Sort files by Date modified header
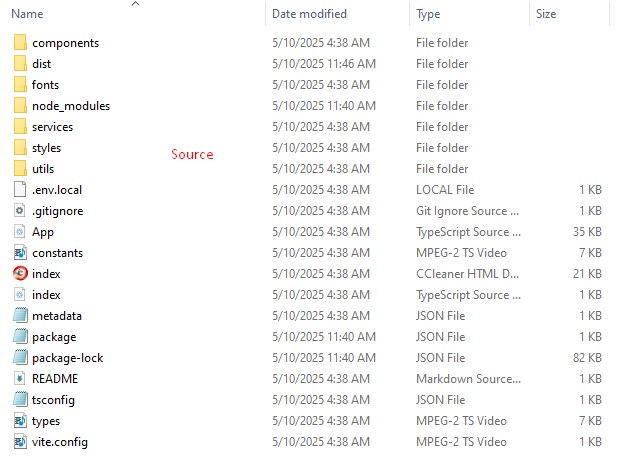The image size is (634, 468). pyautogui.click(x=309, y=14)
